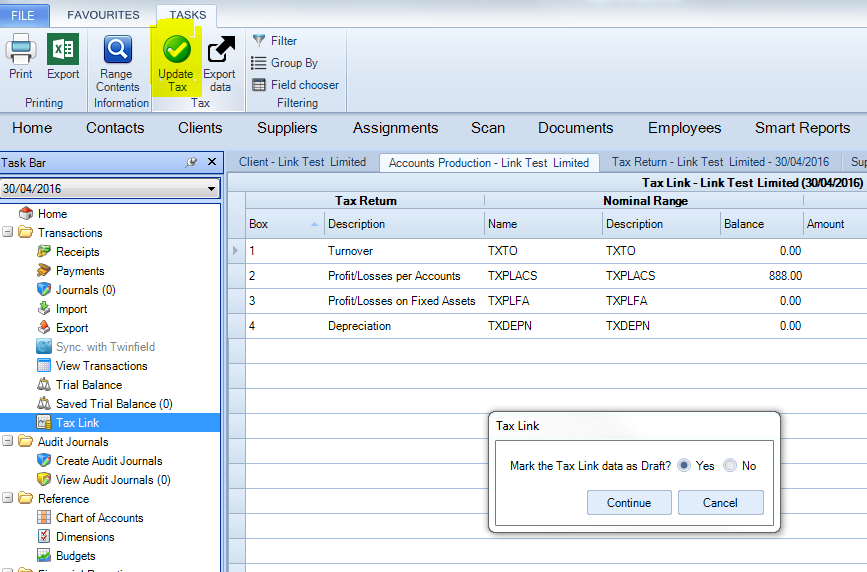Image resolution: width=867 pixels, height=572 pixels.
Task: Click the Excel Export icon
Action: pos(63,50)
